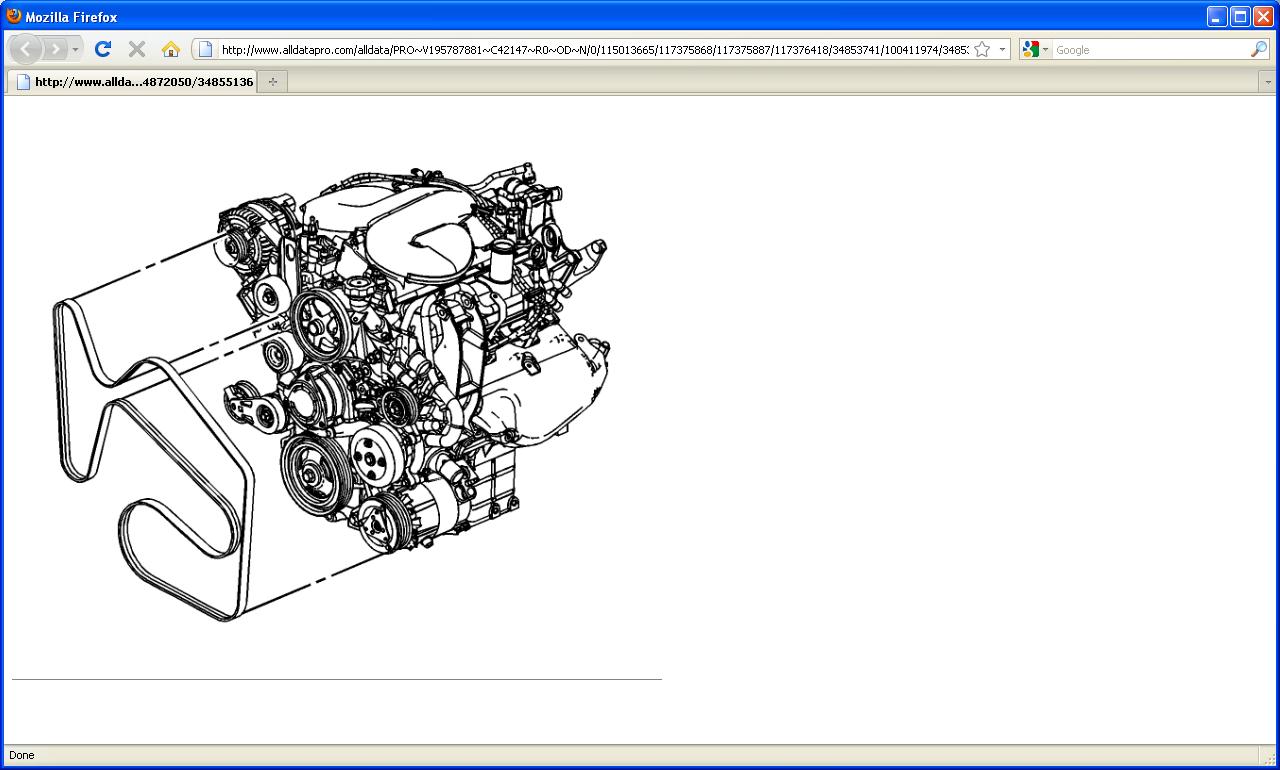Click the Firefox logo in title bar
This screenshot has width=1280, height=770.
pyautogui.click(x=14, y=16)
